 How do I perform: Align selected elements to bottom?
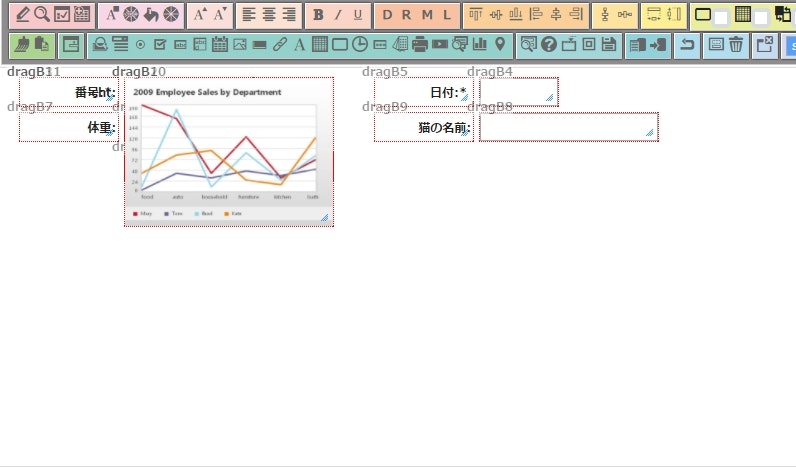(x=516, y=15)
